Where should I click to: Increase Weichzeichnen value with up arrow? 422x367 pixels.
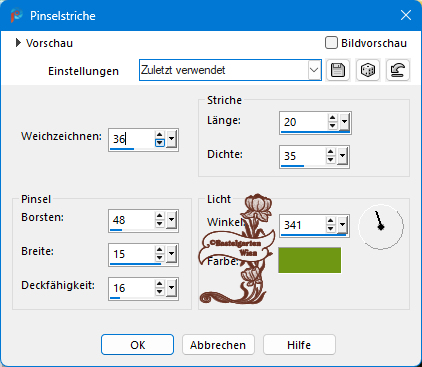[160, 135]
